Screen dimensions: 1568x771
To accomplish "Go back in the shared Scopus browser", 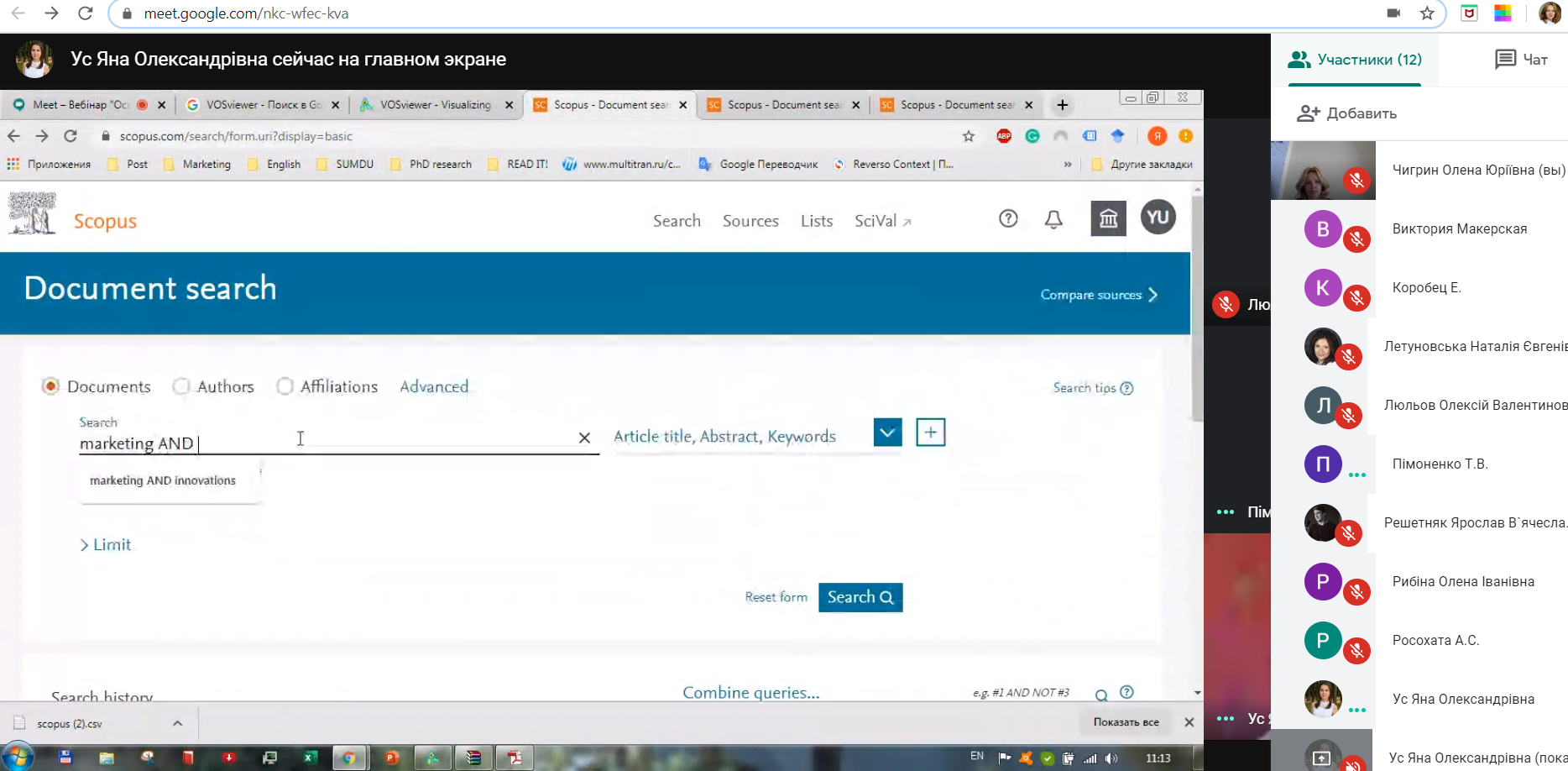I will pyautogui.click(x=13, y=136).
